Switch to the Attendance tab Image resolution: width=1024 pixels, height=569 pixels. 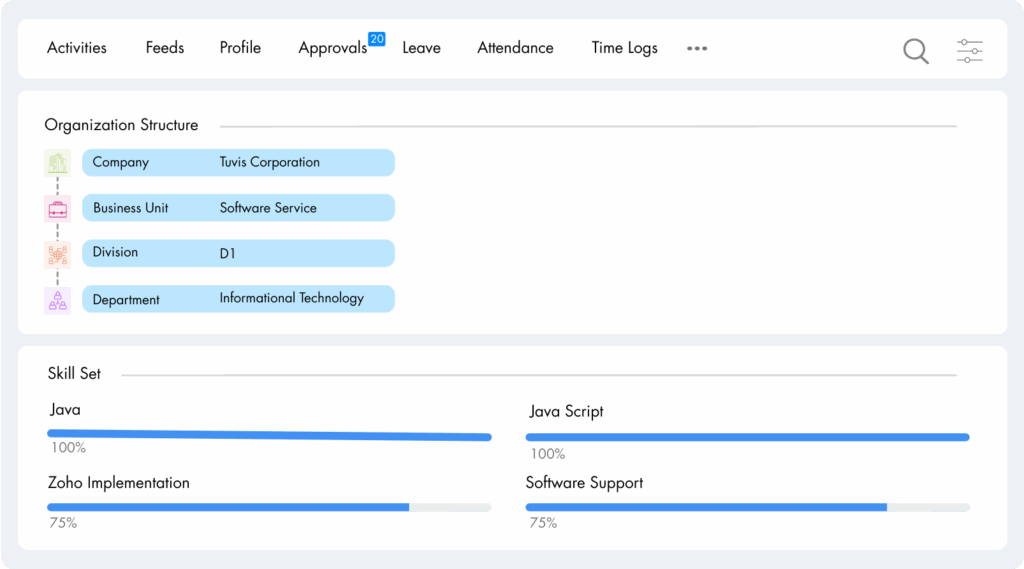coord(515,48)
